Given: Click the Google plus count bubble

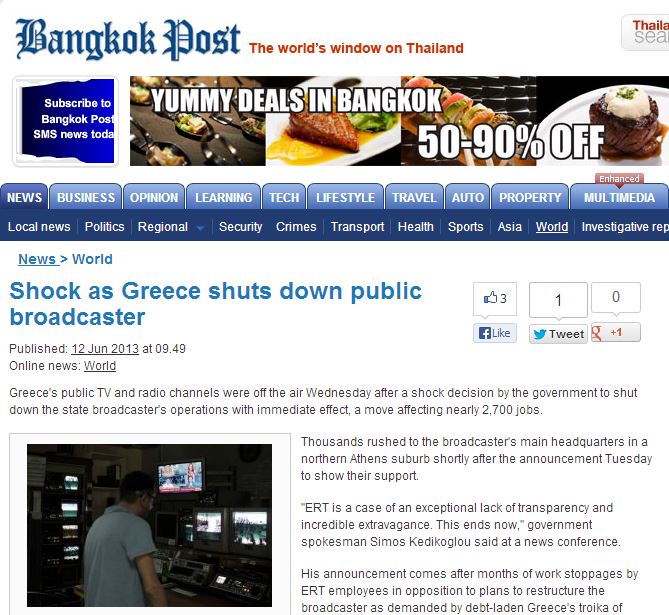Looking at the screenshot, I should click(x=616, y=297).
